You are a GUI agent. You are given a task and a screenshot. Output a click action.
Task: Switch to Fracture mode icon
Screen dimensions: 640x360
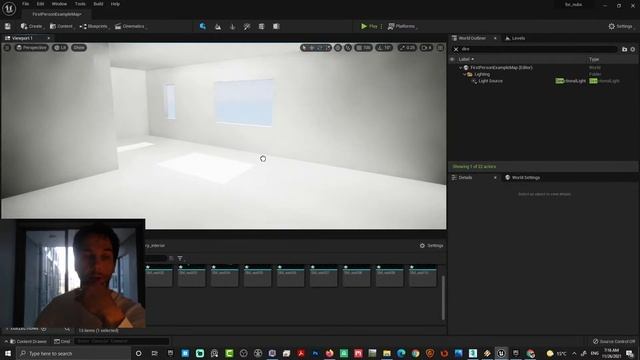pyautogui.click(x=262, y=27)
